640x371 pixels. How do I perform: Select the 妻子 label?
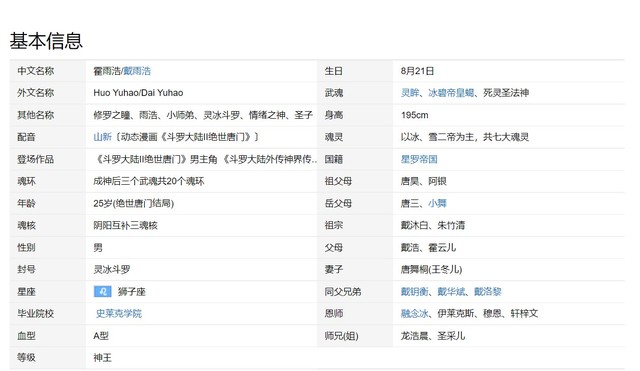click(x=333, y=269)
